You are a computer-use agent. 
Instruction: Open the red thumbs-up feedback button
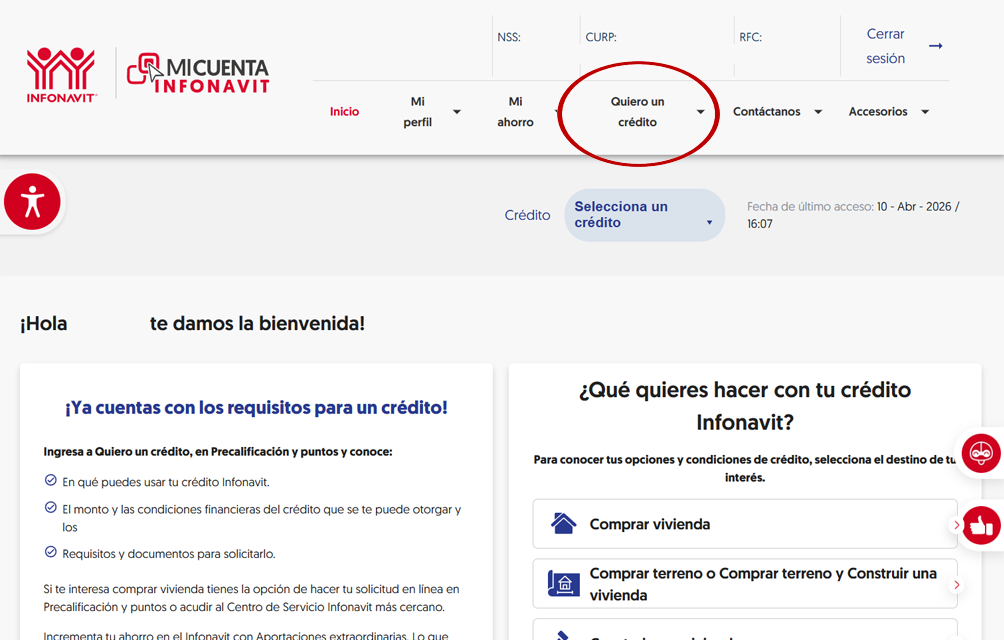point(981,525)
